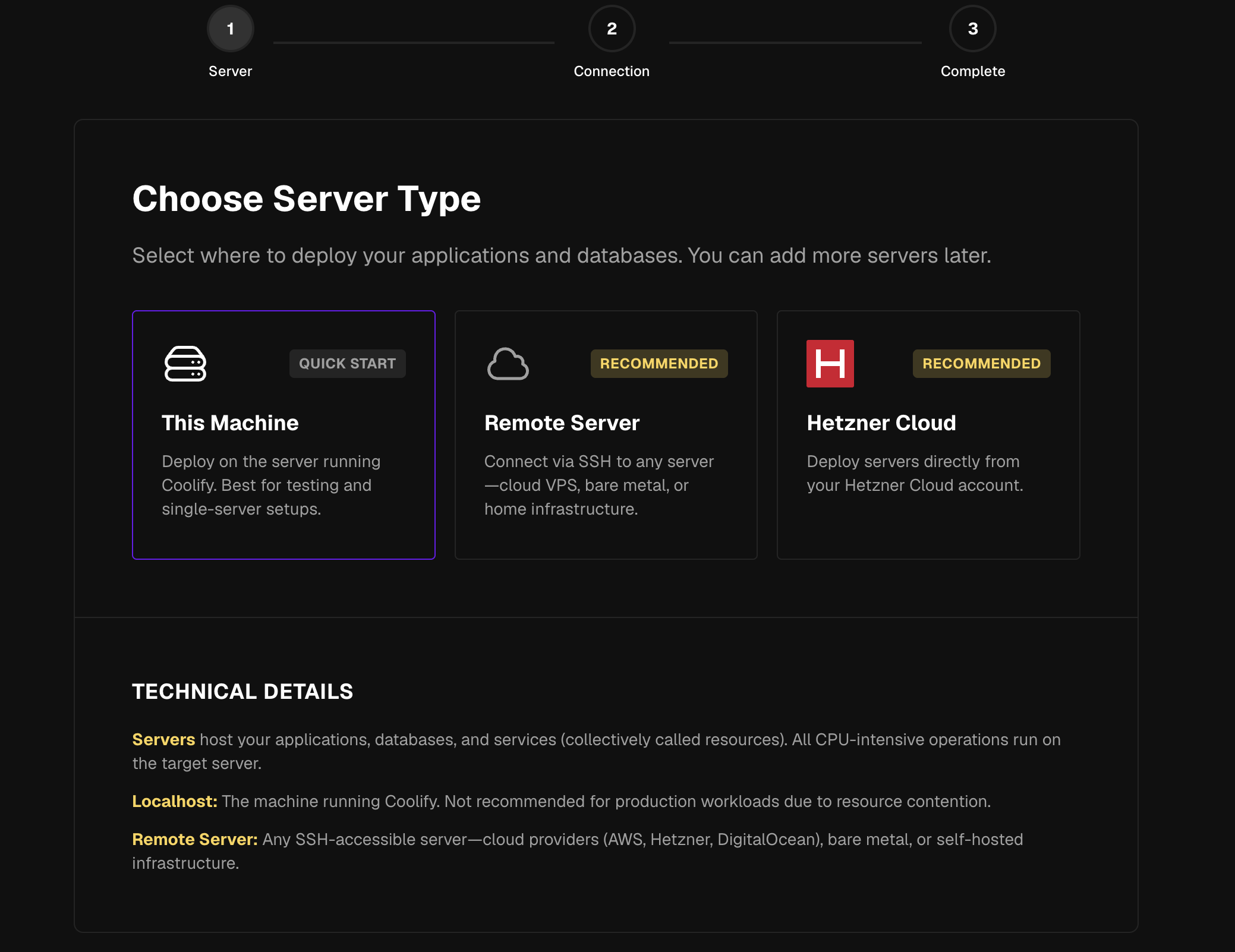Click the yellow Localhost: term

(175, 801)
